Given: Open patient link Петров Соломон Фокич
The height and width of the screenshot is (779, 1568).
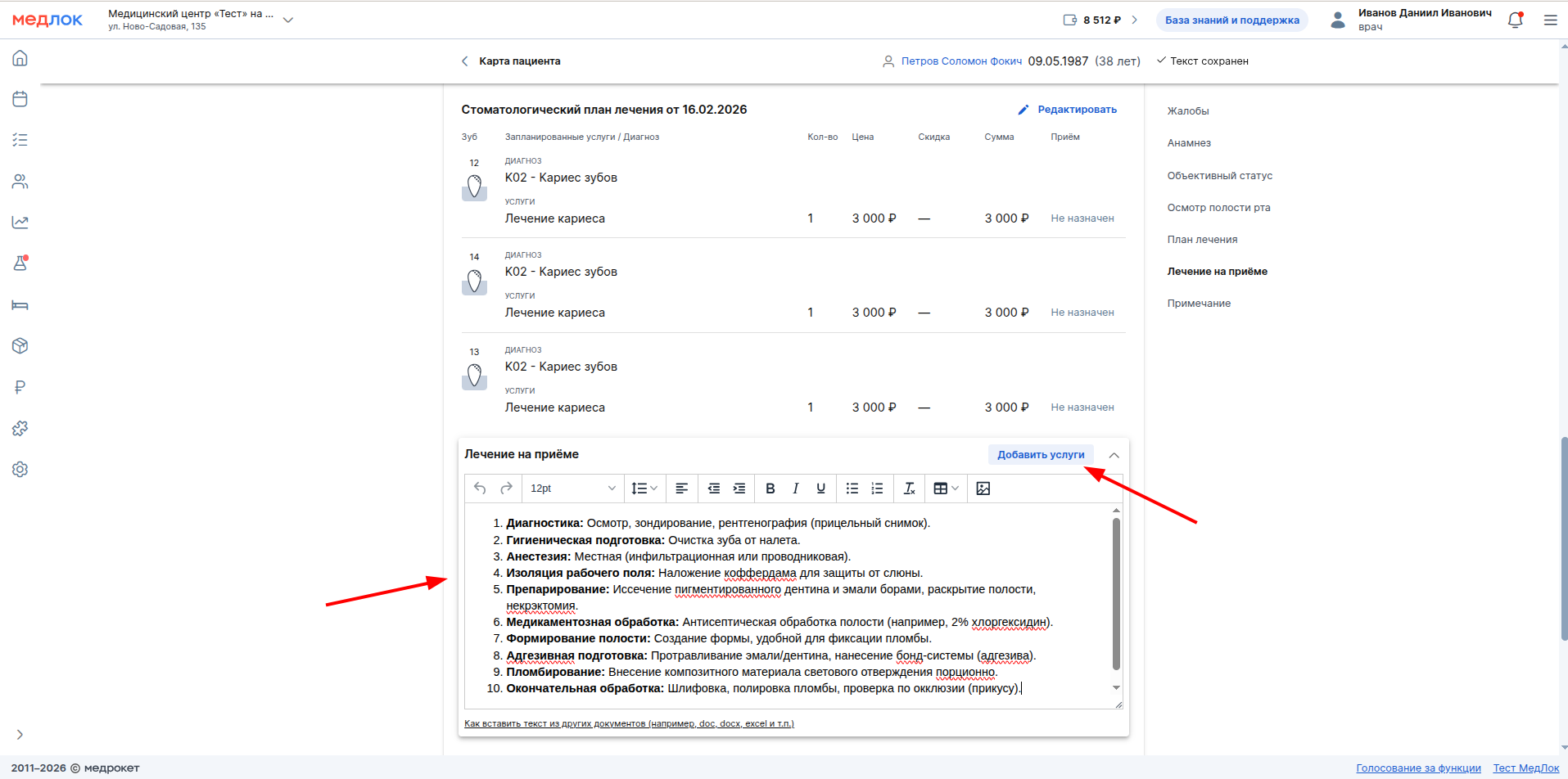Looking at the screenshot, I should [x=960, y=61].
